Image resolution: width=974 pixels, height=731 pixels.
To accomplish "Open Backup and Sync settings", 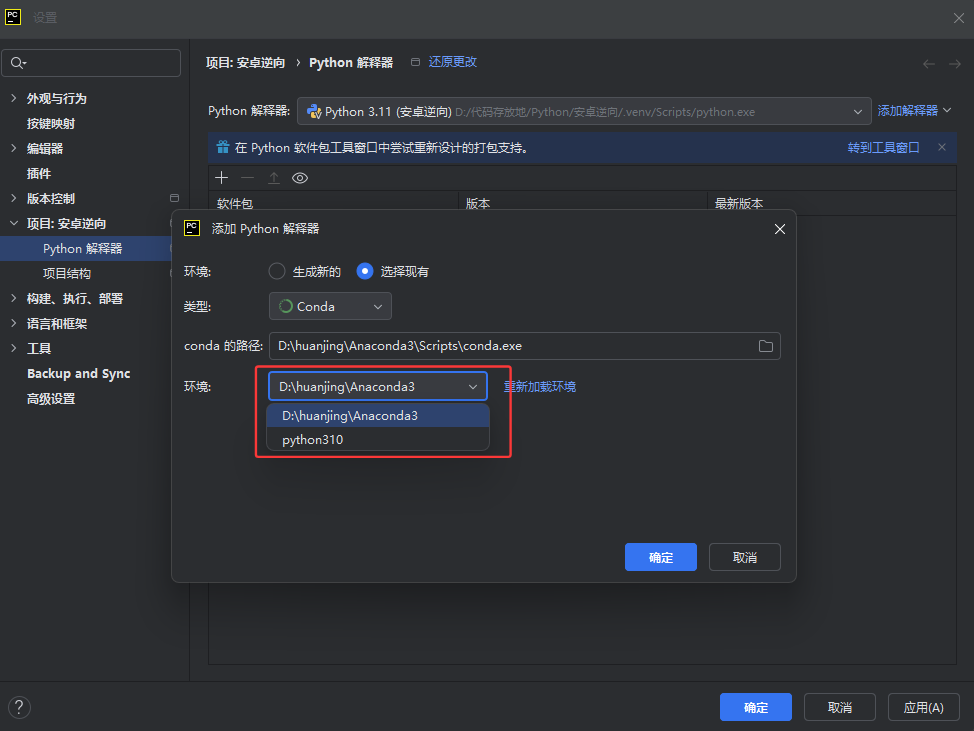I will coord(79,373).
